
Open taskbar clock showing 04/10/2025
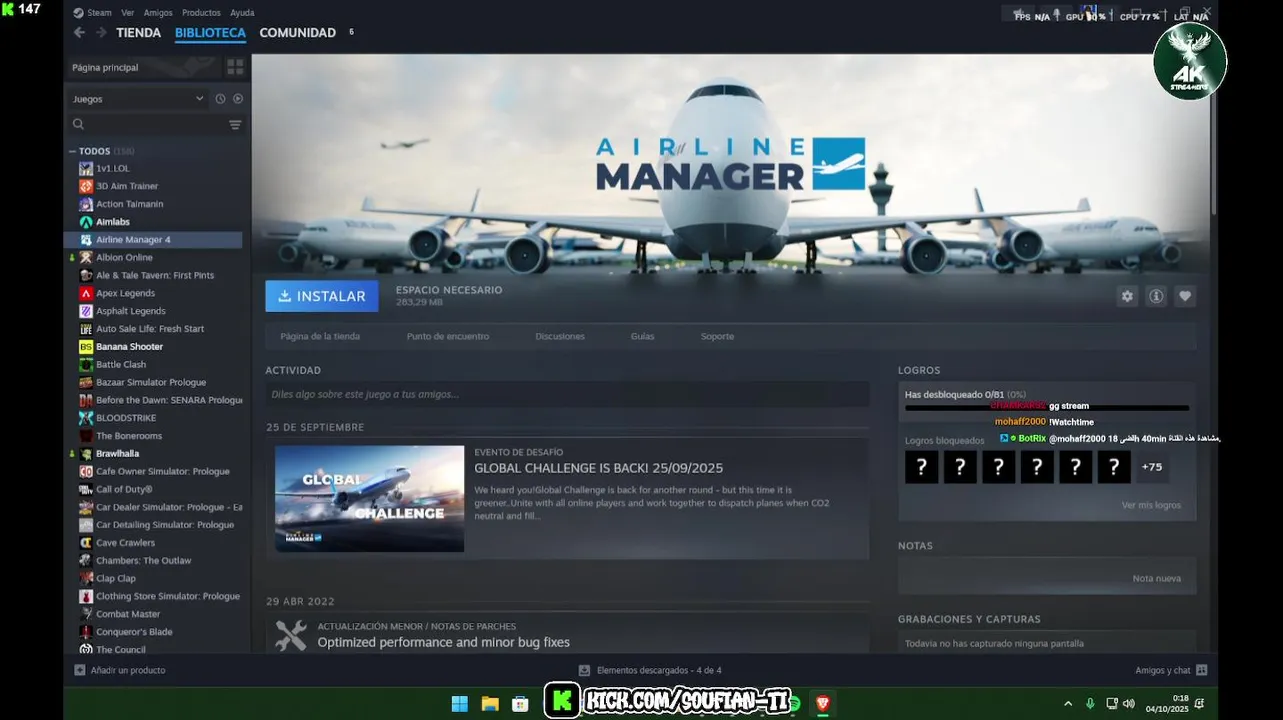pos(1166,704)
